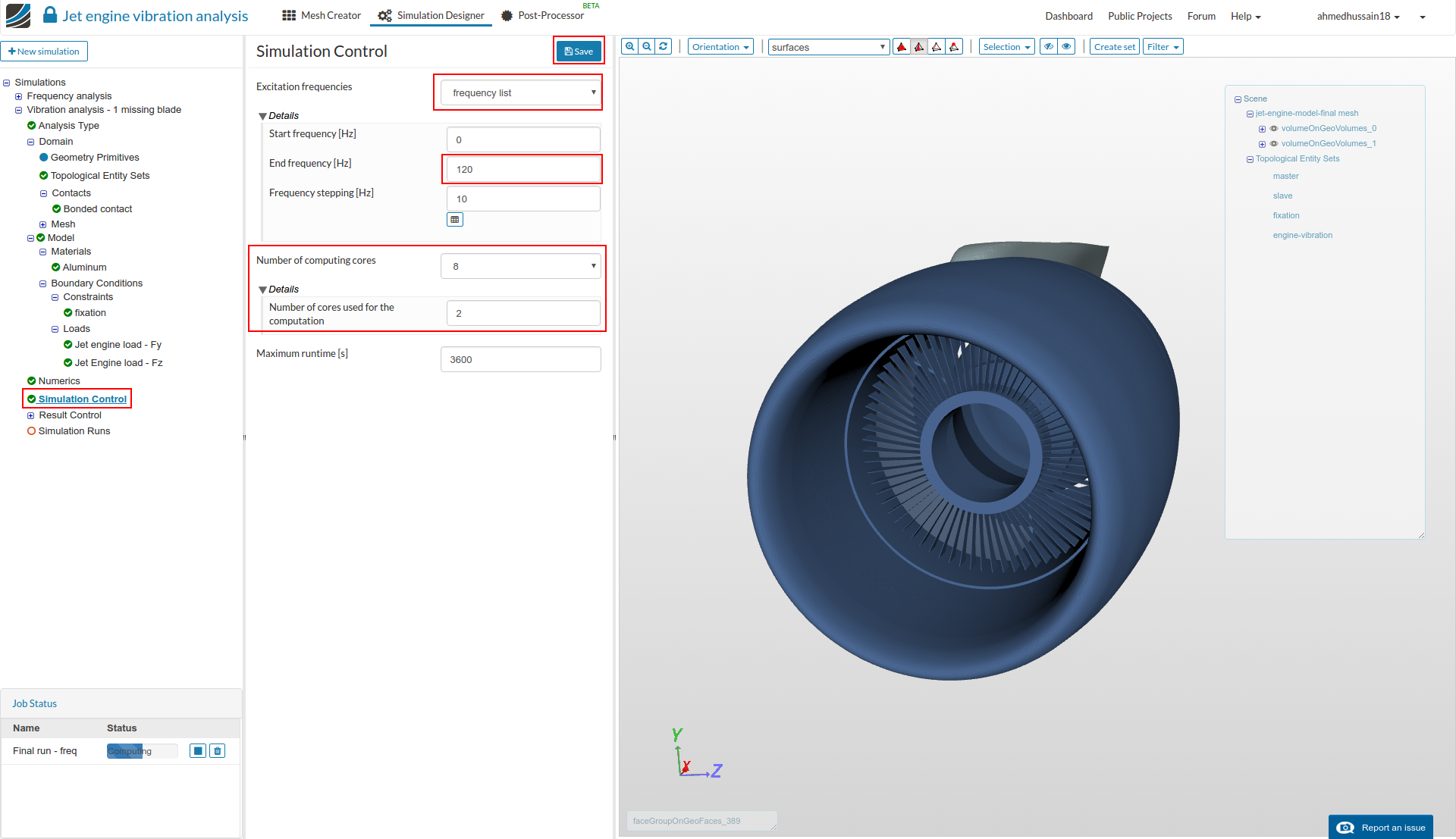Switch to the Mesh Creator tab
1456x839 pixels.
coord(322,16)
